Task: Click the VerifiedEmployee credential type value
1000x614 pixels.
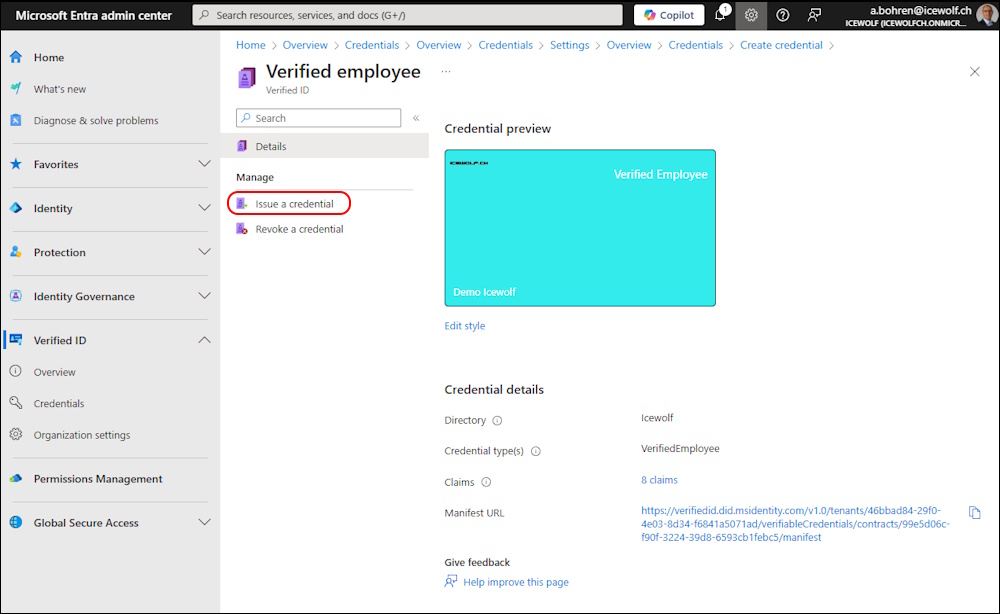Action: 680,449
